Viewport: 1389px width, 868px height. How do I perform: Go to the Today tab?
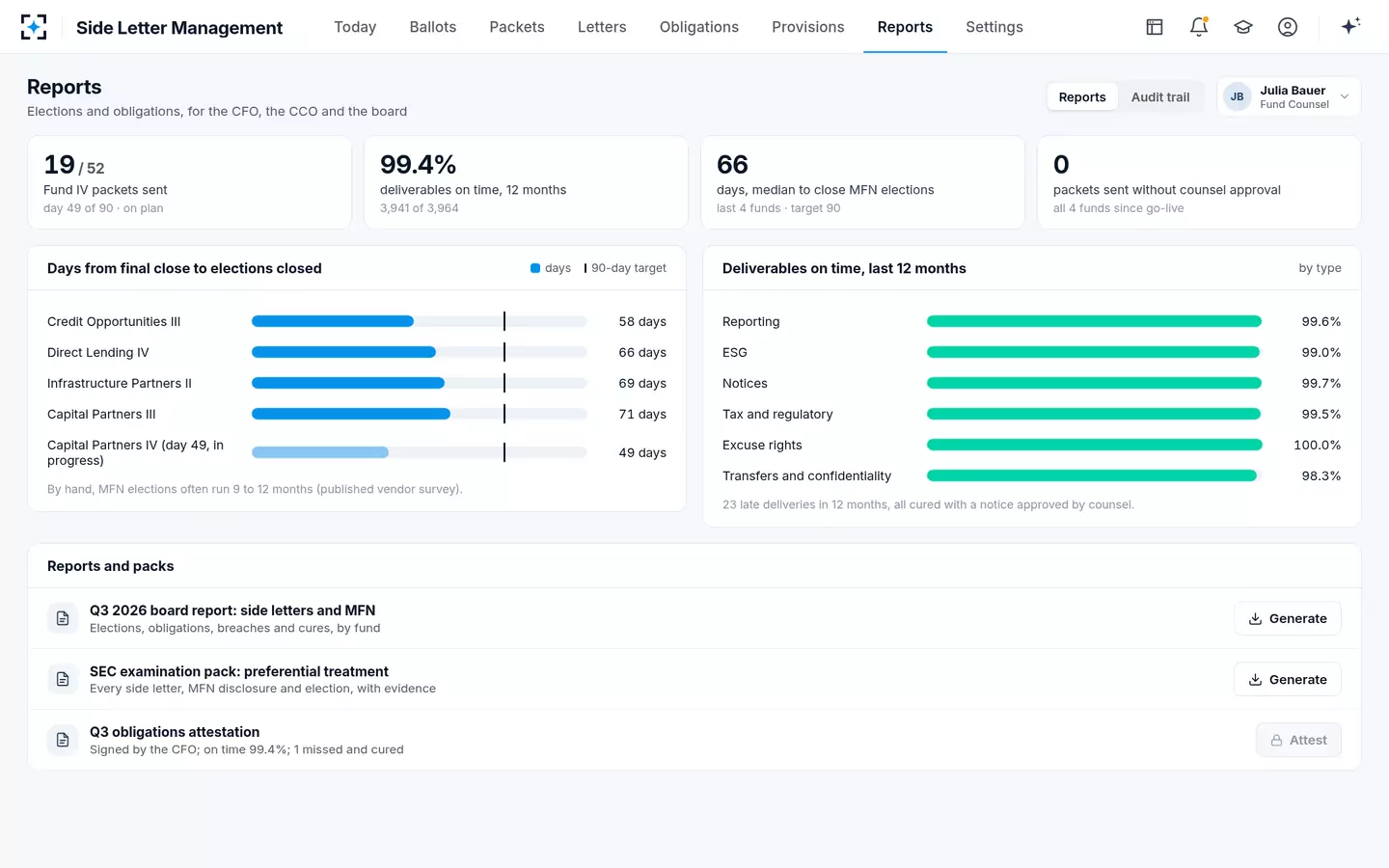(x=355, y=27)
